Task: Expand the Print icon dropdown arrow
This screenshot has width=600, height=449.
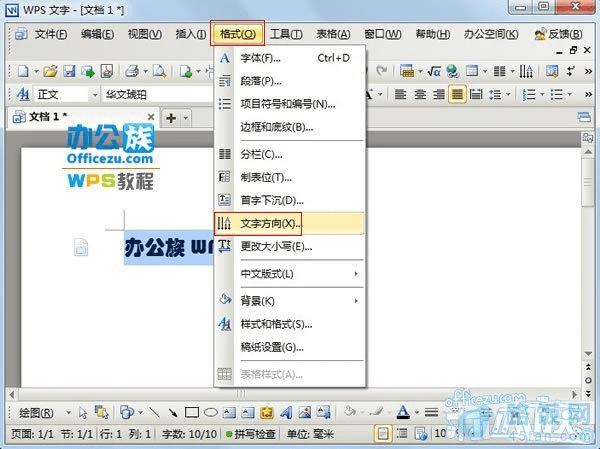Action: pos(145,71)
